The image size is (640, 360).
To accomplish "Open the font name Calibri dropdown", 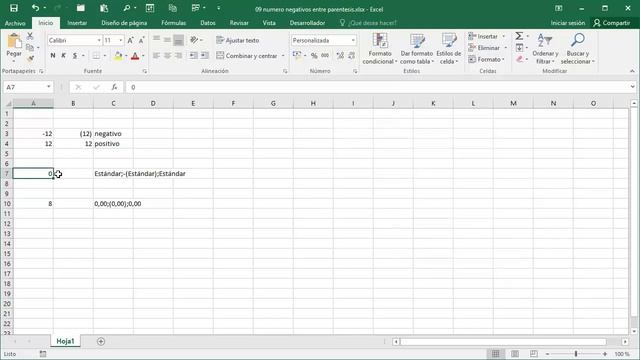I will tap(99, 40).
